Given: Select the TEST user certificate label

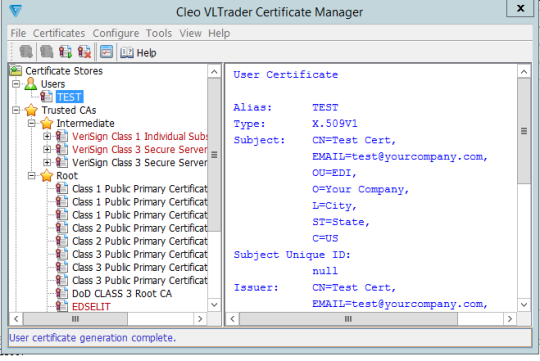Looking at the screenshot, I should (70, 97).
